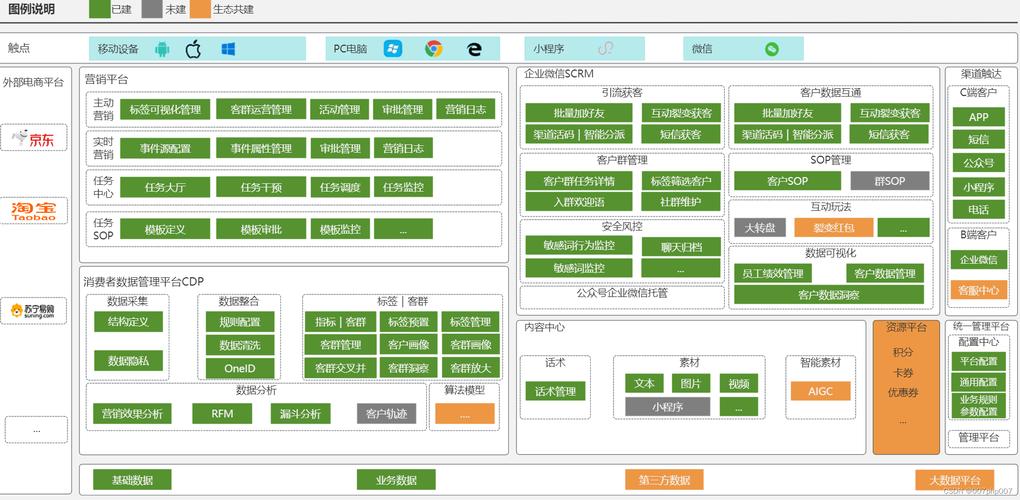
Task: Click the 客服中心 block under B端客户
Action: click(978, 289)
